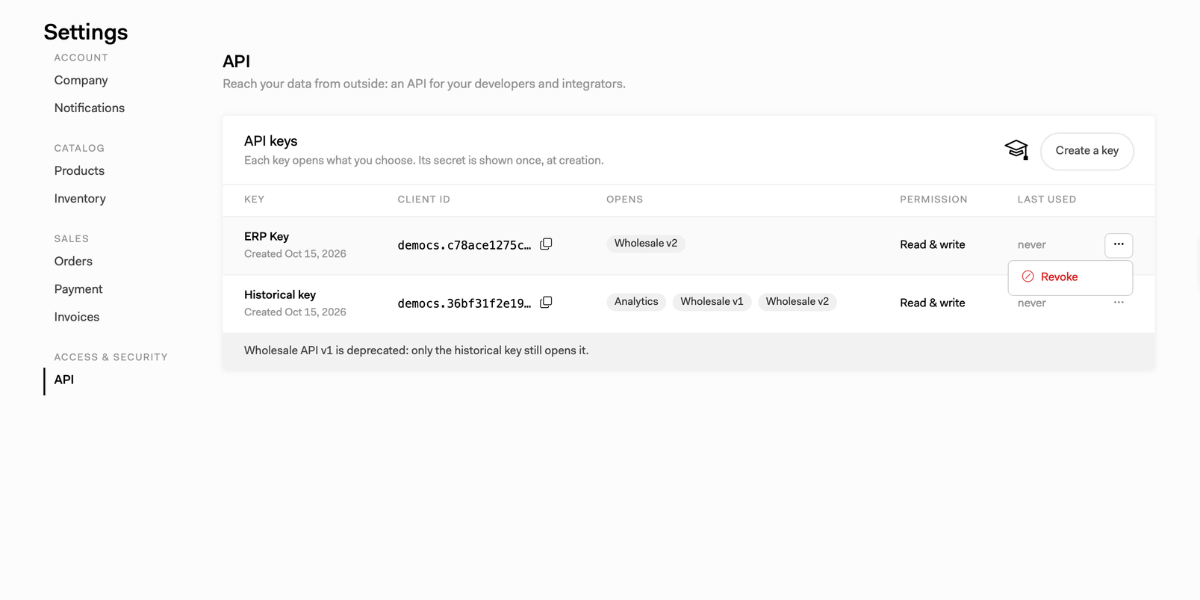Open Payment settings
Image resolution: width=1200 pixels, height=600 pixels.
78,289
